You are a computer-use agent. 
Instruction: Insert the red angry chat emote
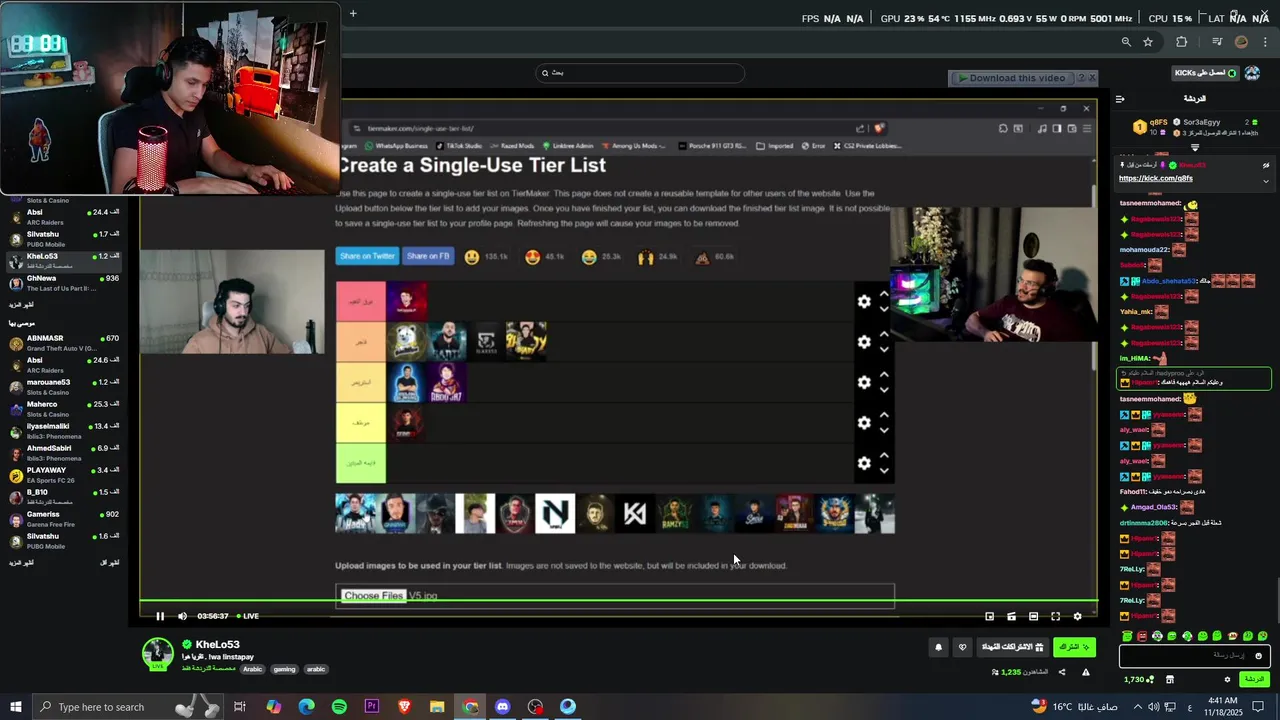pyautogui.click(x=1142, y=636)
